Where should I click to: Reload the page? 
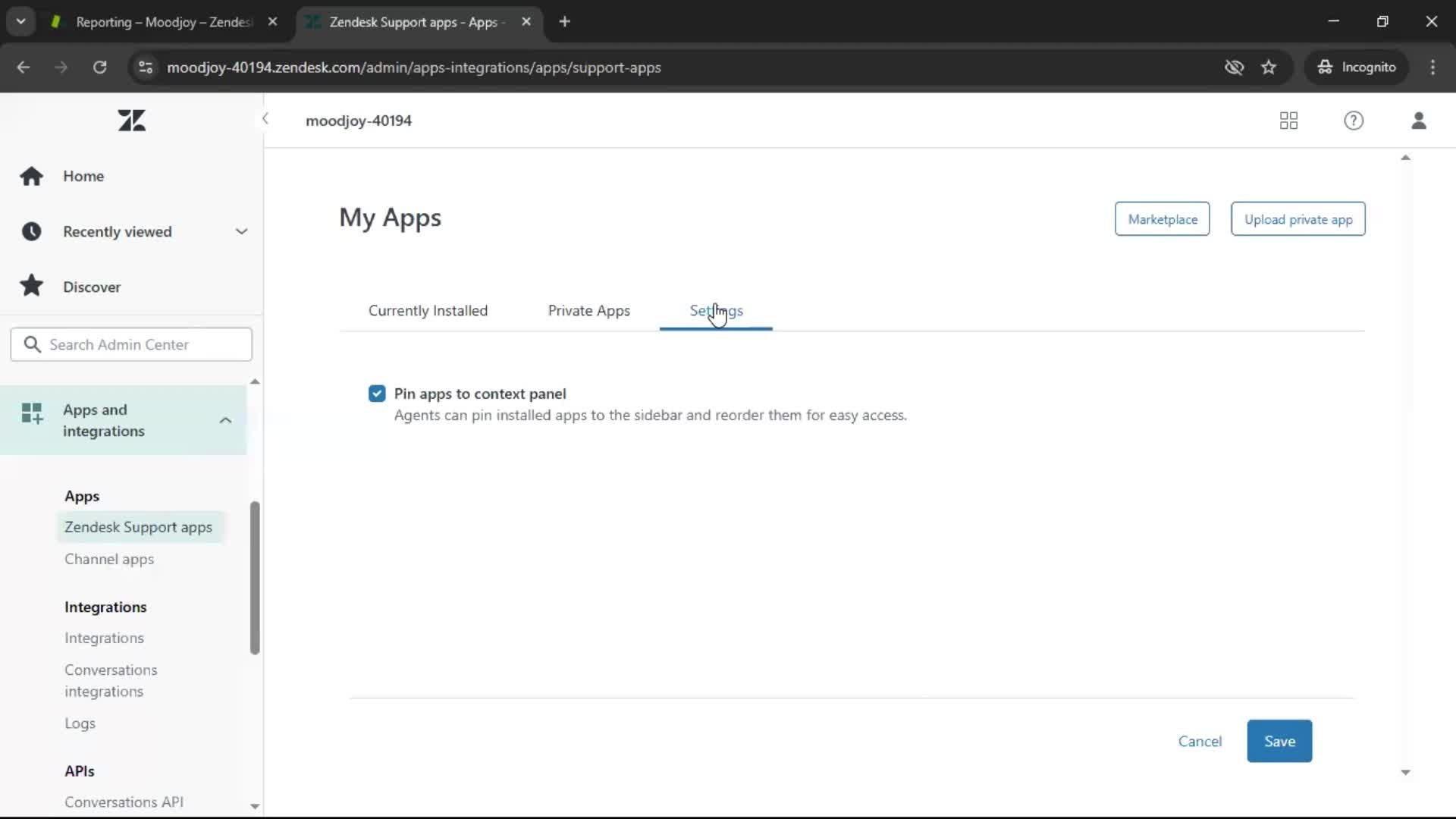99,67
